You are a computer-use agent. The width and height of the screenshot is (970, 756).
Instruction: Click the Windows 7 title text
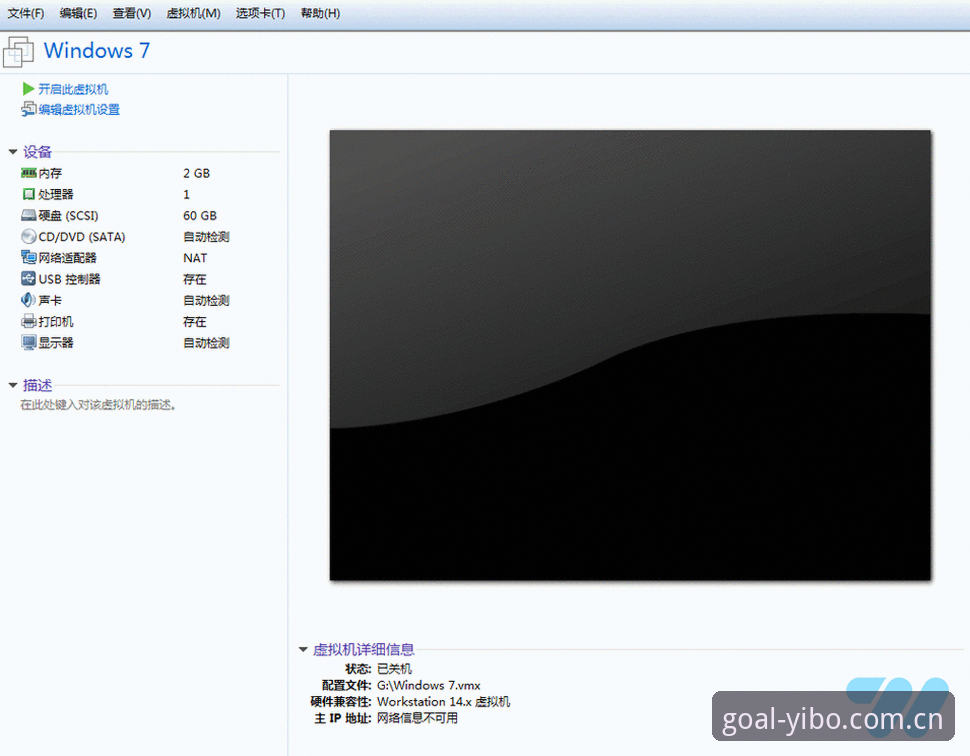[97, 50]
